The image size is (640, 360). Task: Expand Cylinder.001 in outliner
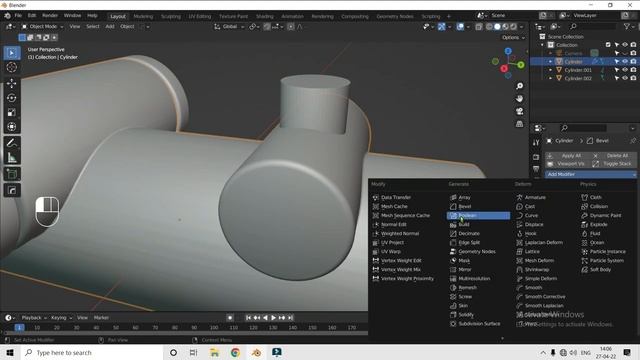550,70
